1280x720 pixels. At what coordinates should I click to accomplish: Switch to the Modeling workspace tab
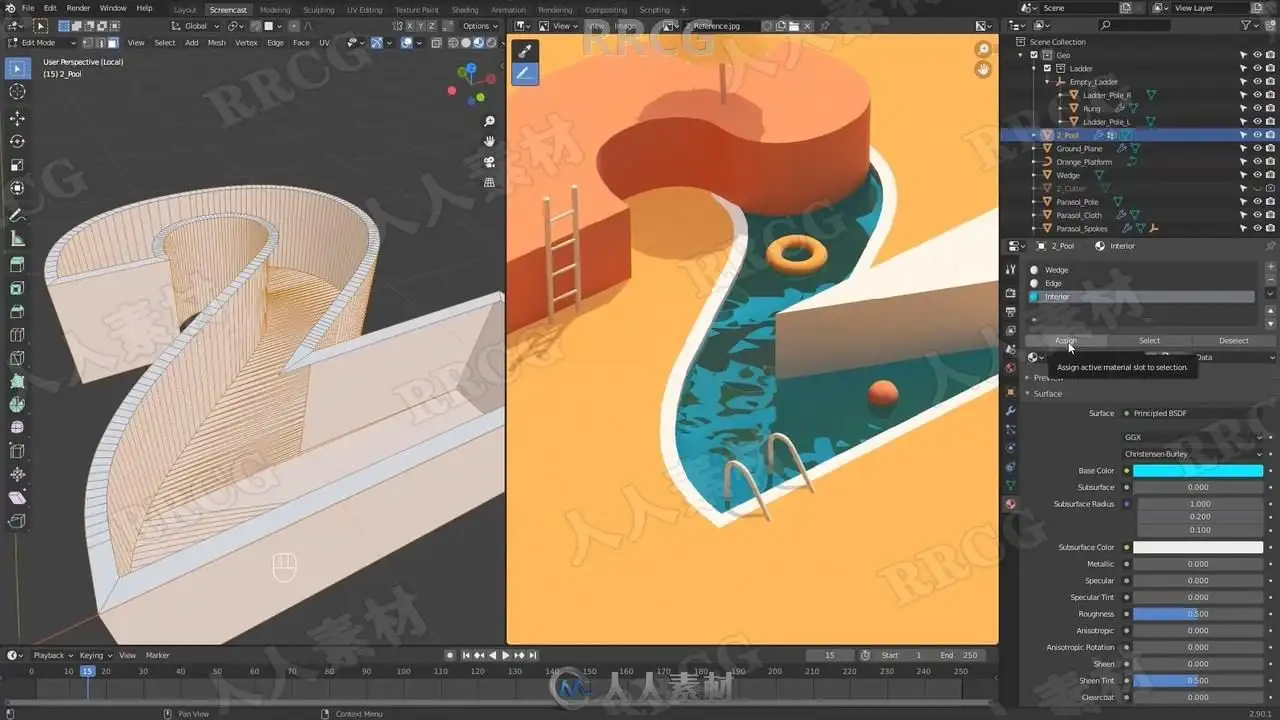tap(275, 10)
